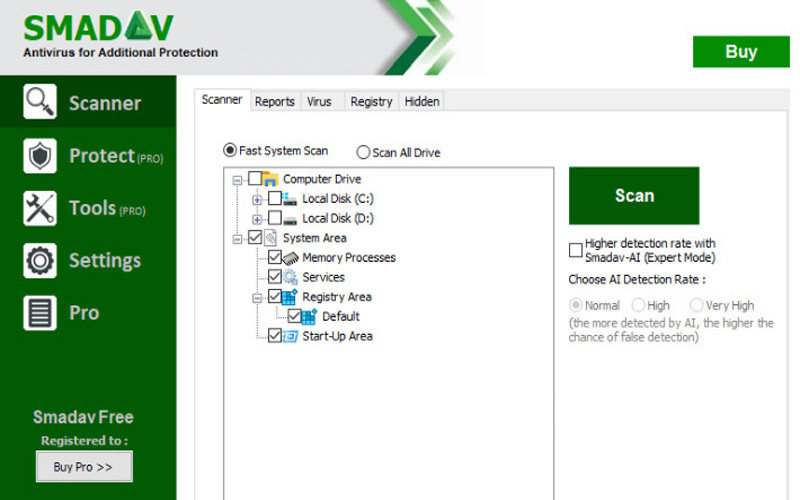Image resolution: width=800 pixels, height=500 pixels.
Task: Click the Start-Up Area icon
Action: [x=290, y=336]
